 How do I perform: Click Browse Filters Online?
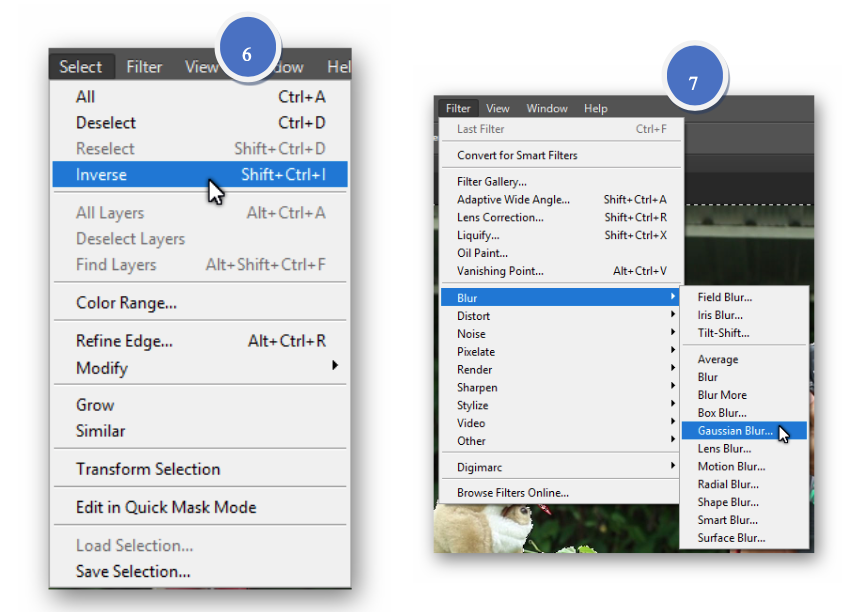(513, 493)
